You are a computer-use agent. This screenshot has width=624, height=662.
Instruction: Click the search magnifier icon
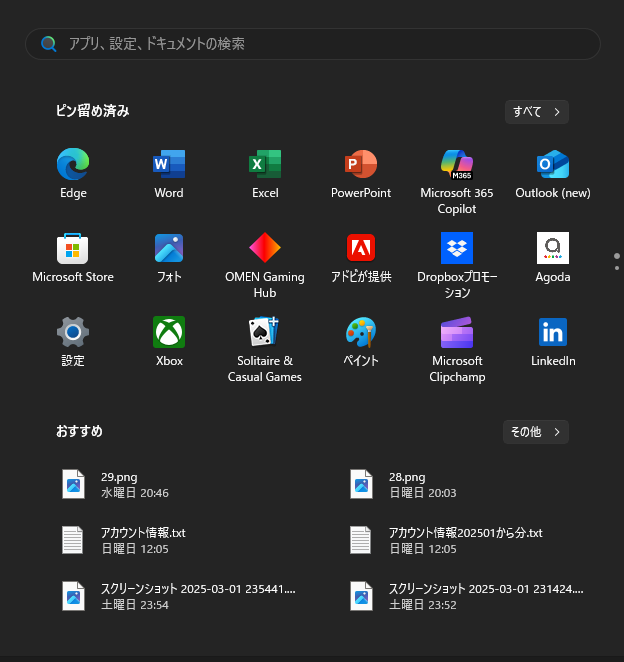click(49, 44)
